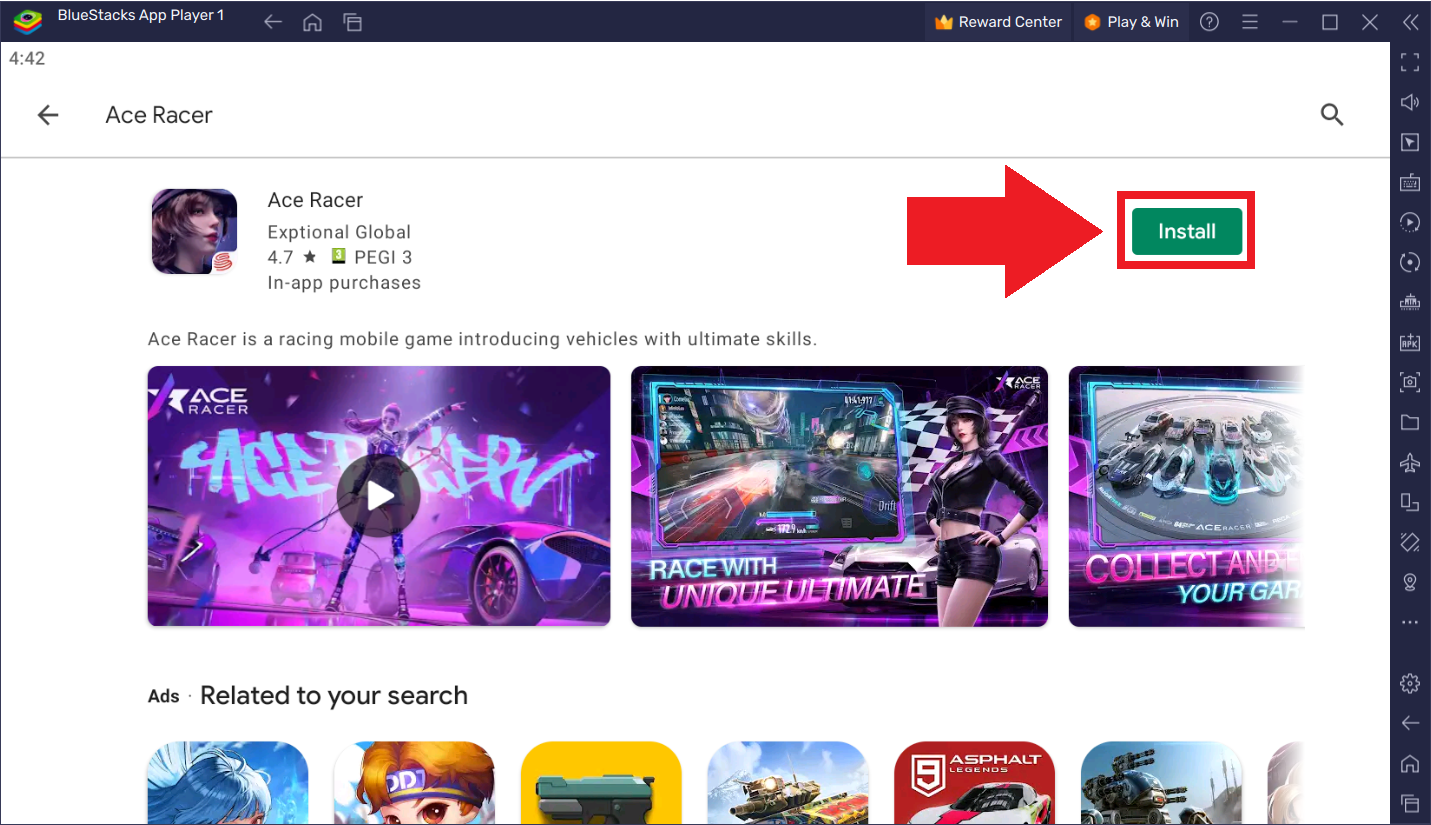The image size is (1431, 825).
Task: Open the Multi-instance manager in the sidebar
Action: point(1410,302)
